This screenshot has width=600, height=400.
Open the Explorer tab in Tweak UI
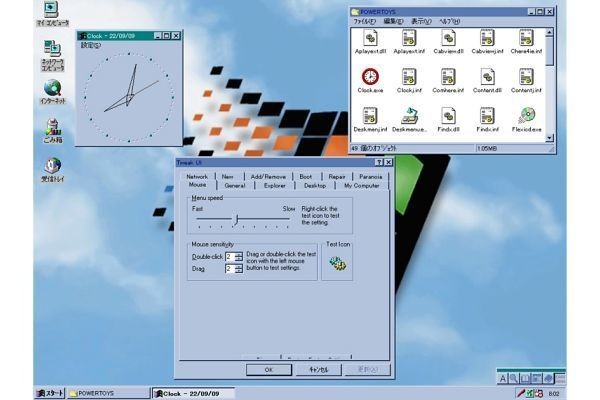(x=275, y=186)
